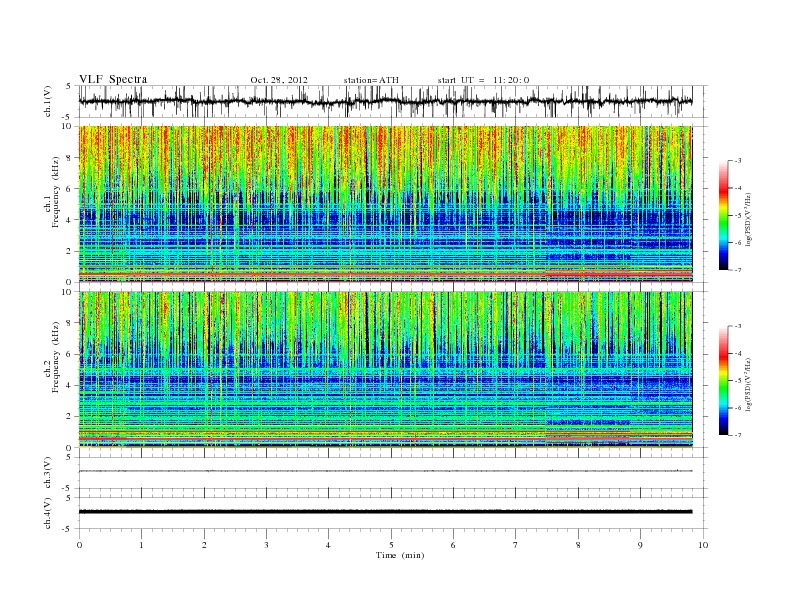This screenshot has width=792, height=612.
Task: Click the "station=ATH" header label
Action: click(371, 80)
